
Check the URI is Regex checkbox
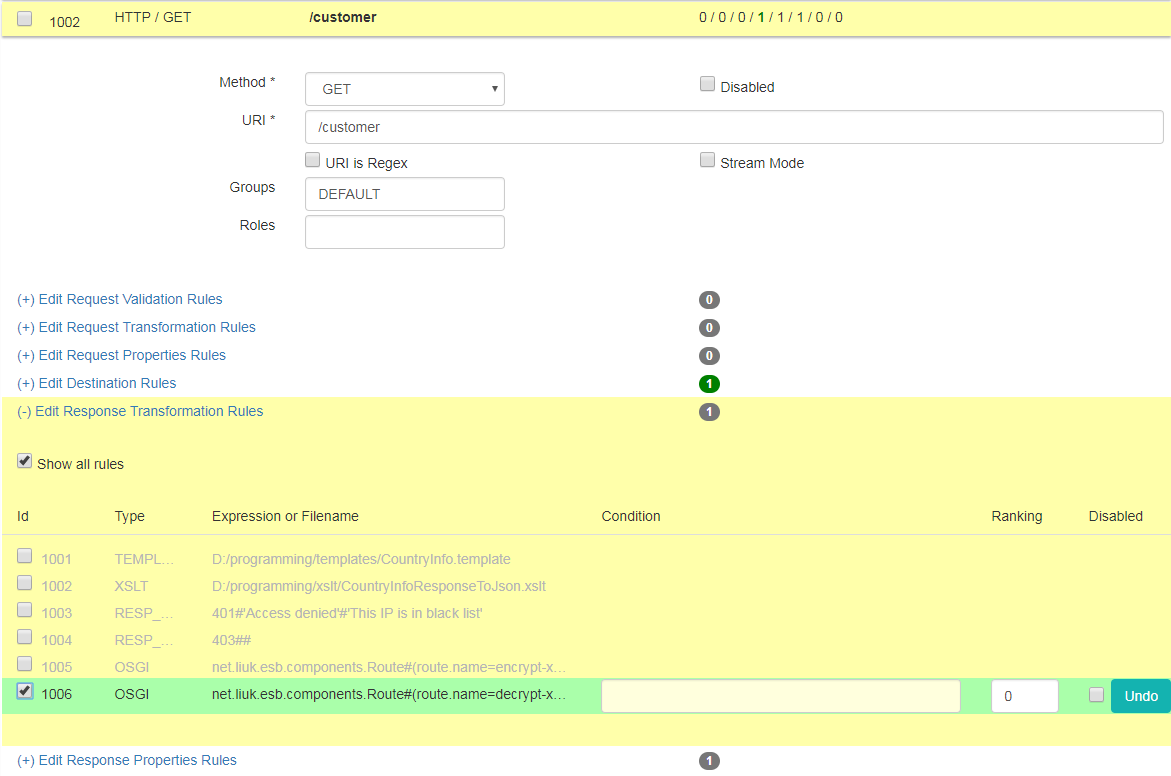click(313, 160)
